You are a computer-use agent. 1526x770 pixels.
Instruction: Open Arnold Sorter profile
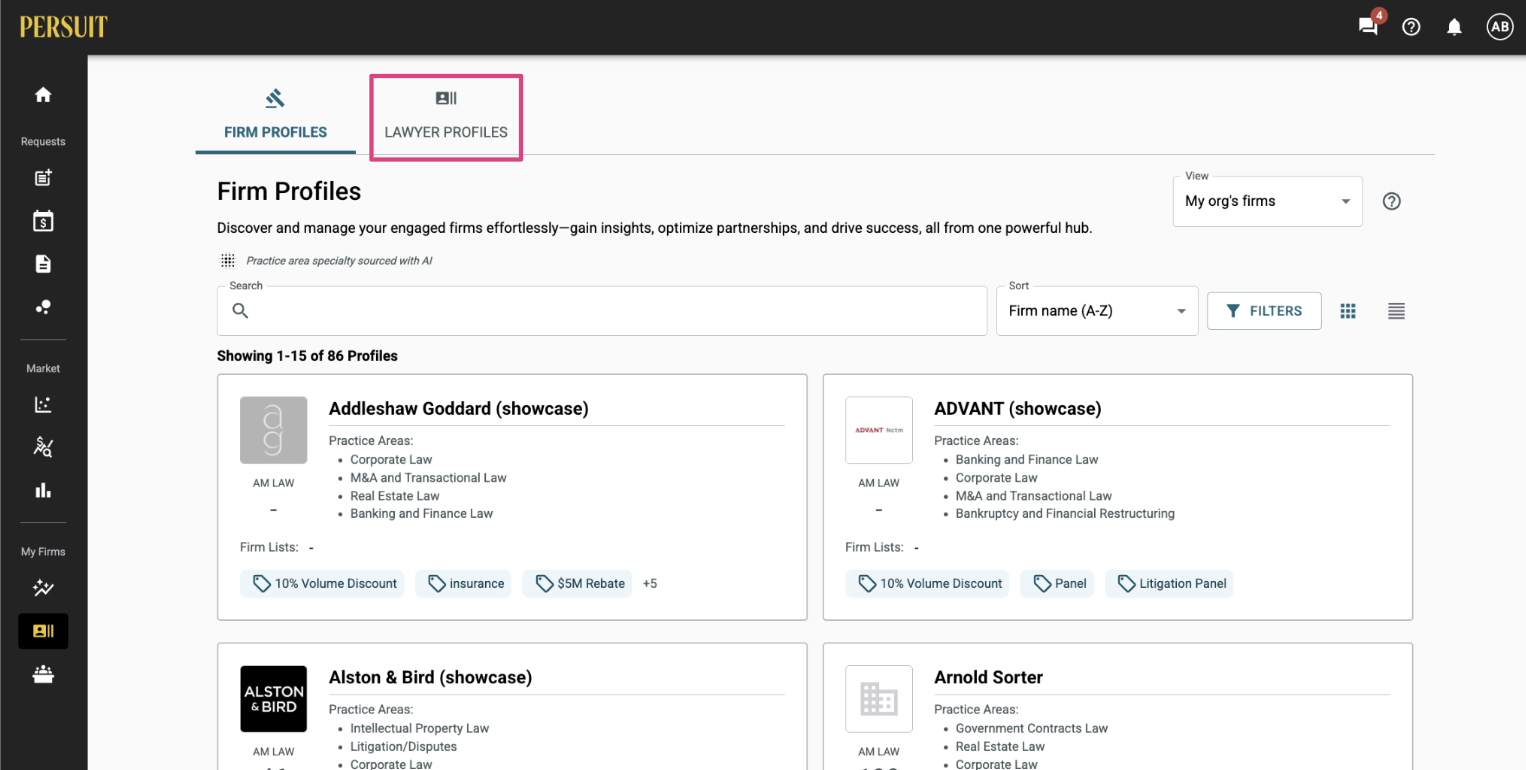click(988, 678)
